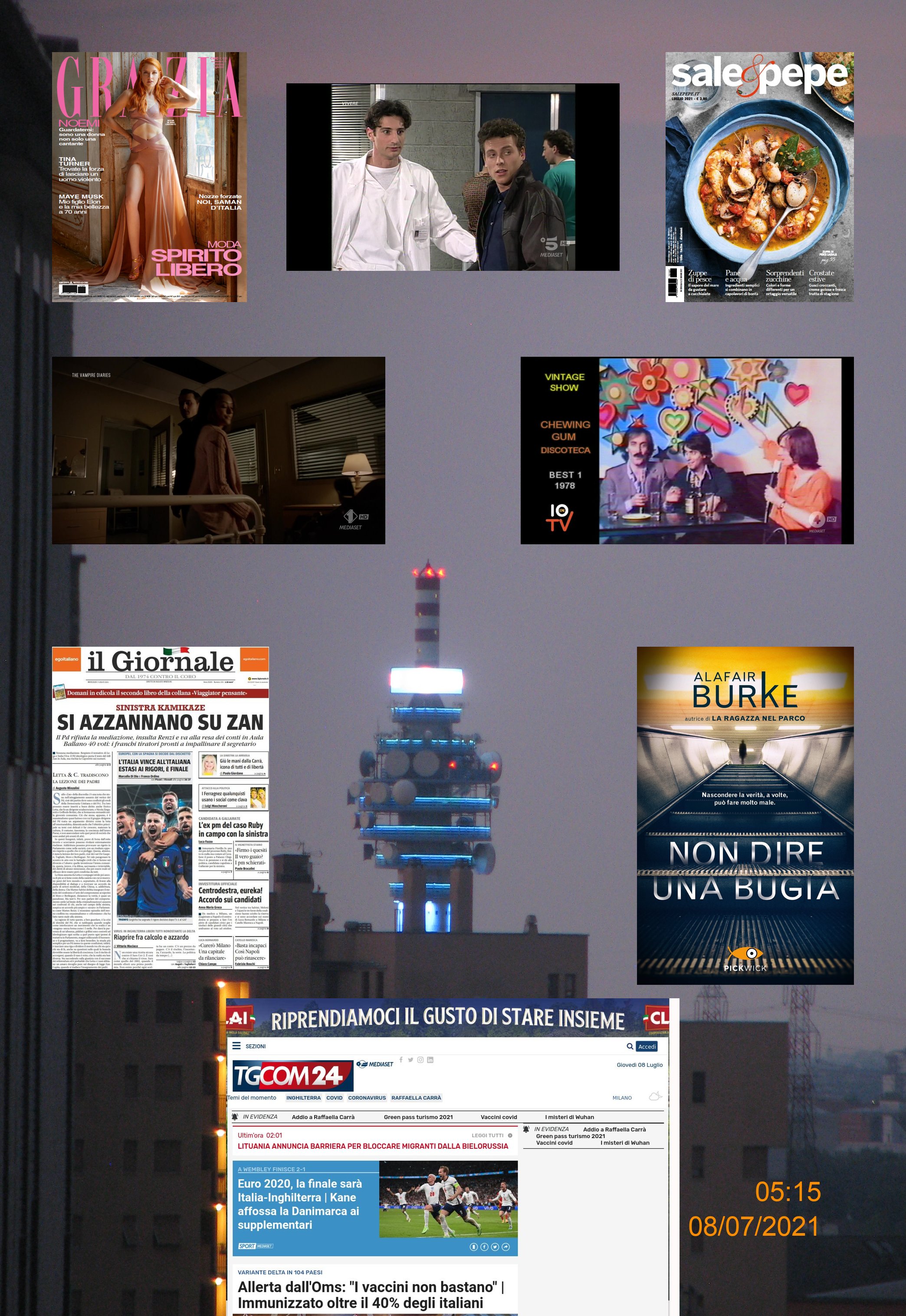
Task: Select the INGHILTERRA topic tag
Action: [303, 1097]
